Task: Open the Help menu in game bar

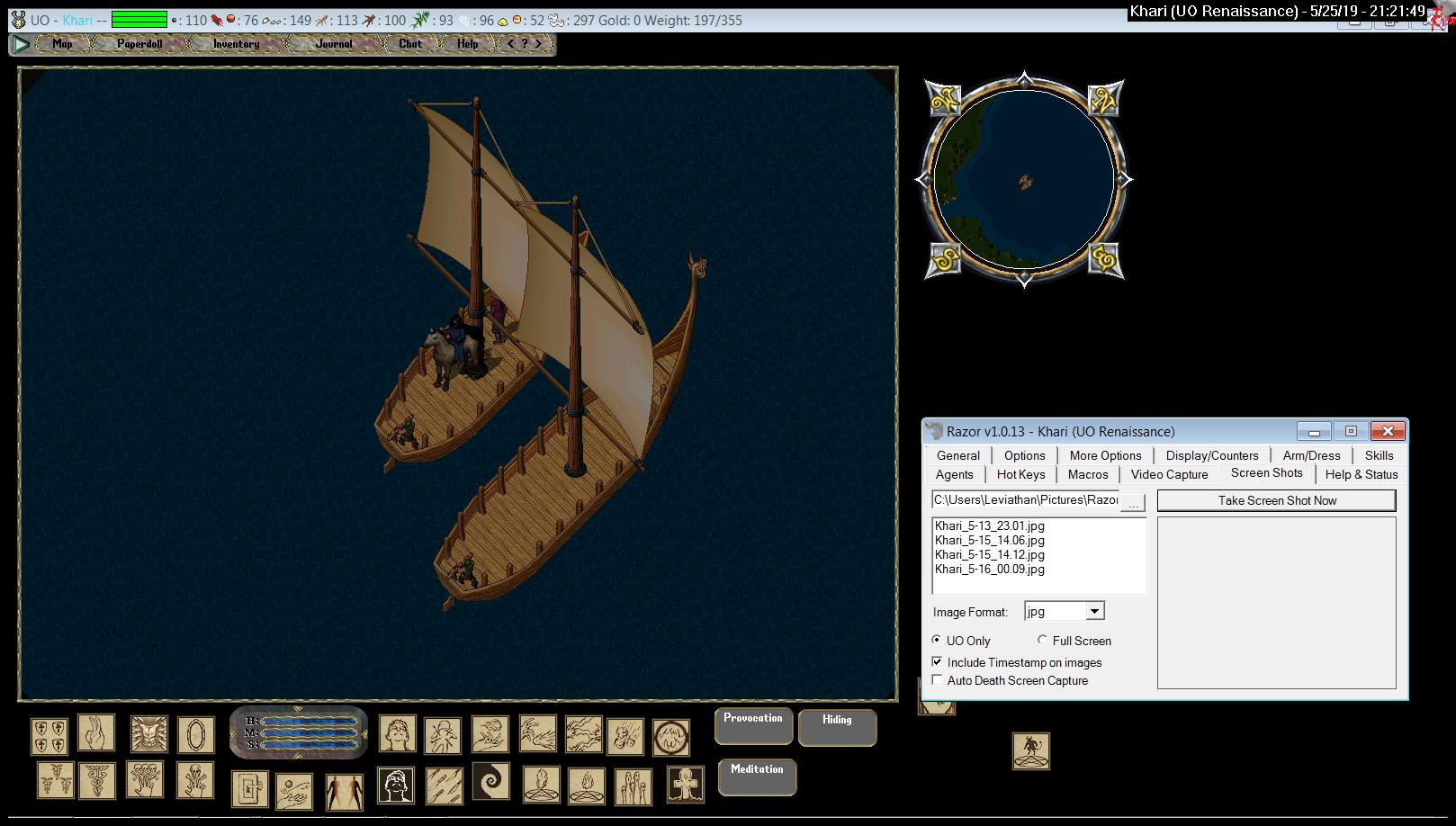Action: pyautogui.click(x=467, y=44)
